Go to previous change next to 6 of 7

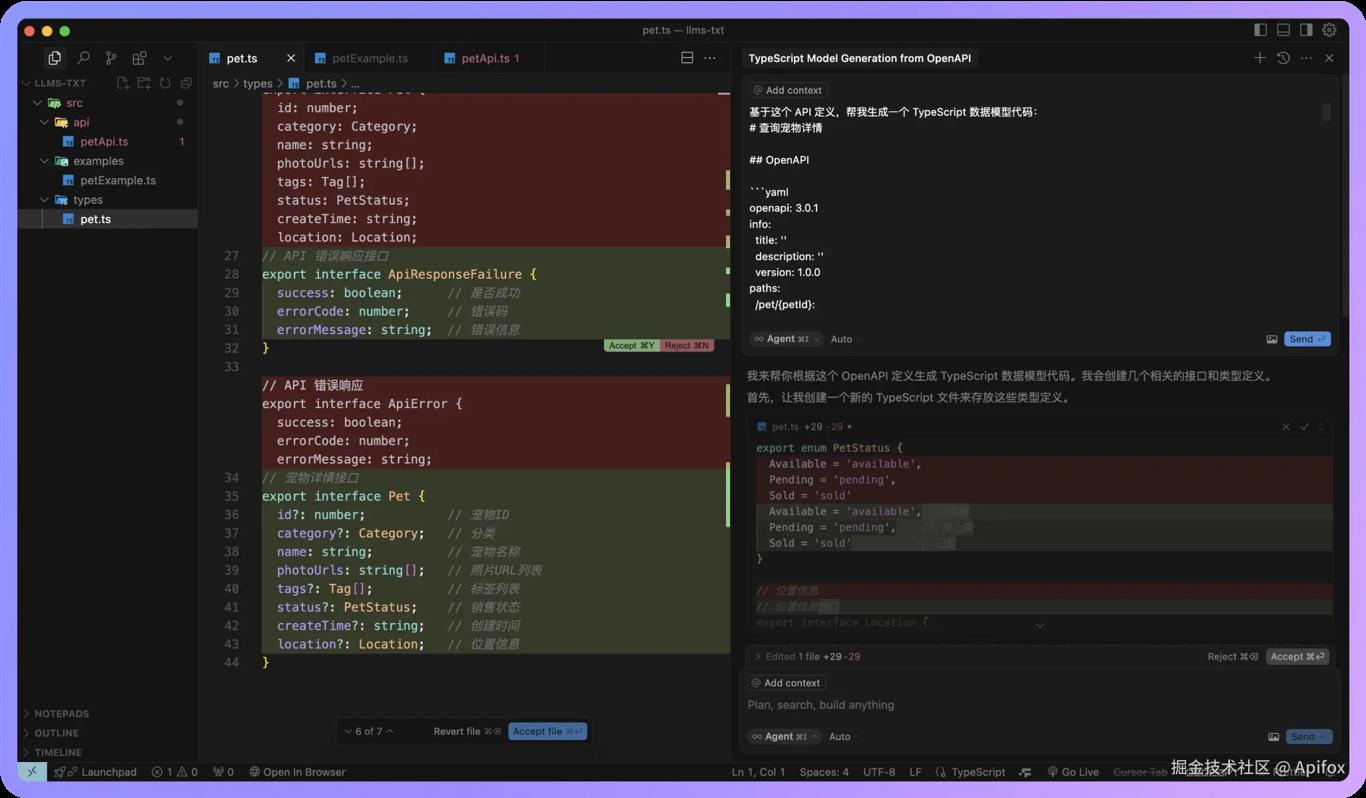pyautogui.click(x=390, y=732)
